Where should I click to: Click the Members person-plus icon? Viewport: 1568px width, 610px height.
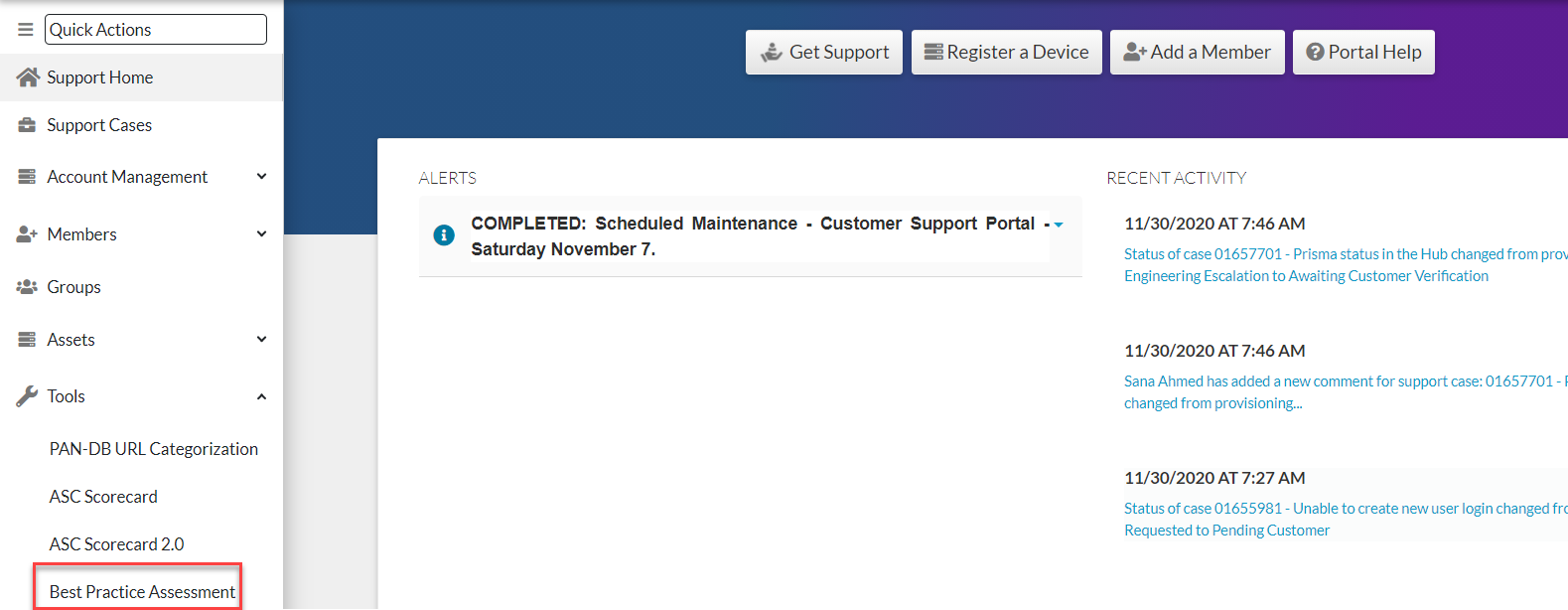tap(27, 234)
